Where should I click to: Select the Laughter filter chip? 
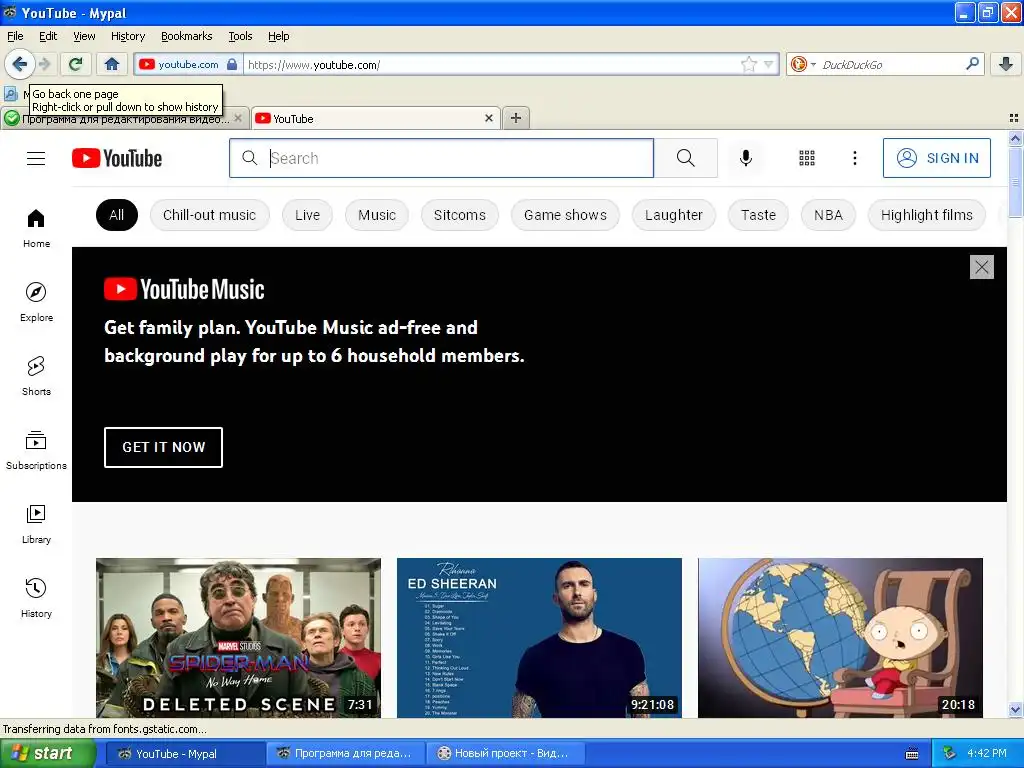point(674,215)
